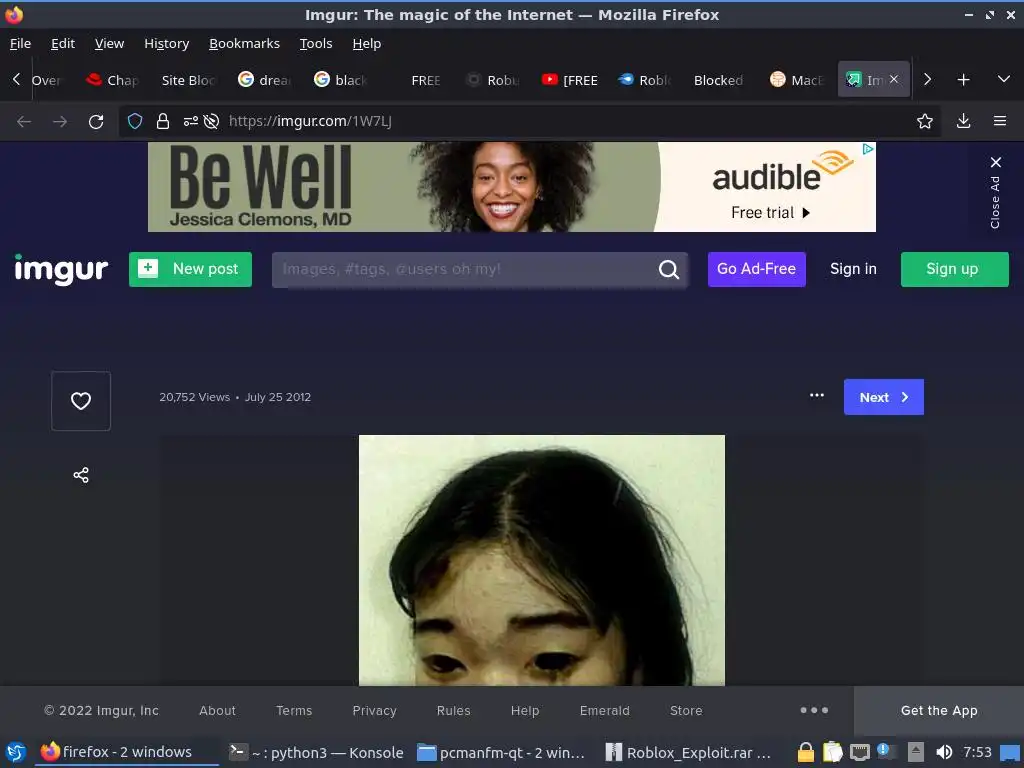Open the tracking protection shield icon

click(135, 121)
